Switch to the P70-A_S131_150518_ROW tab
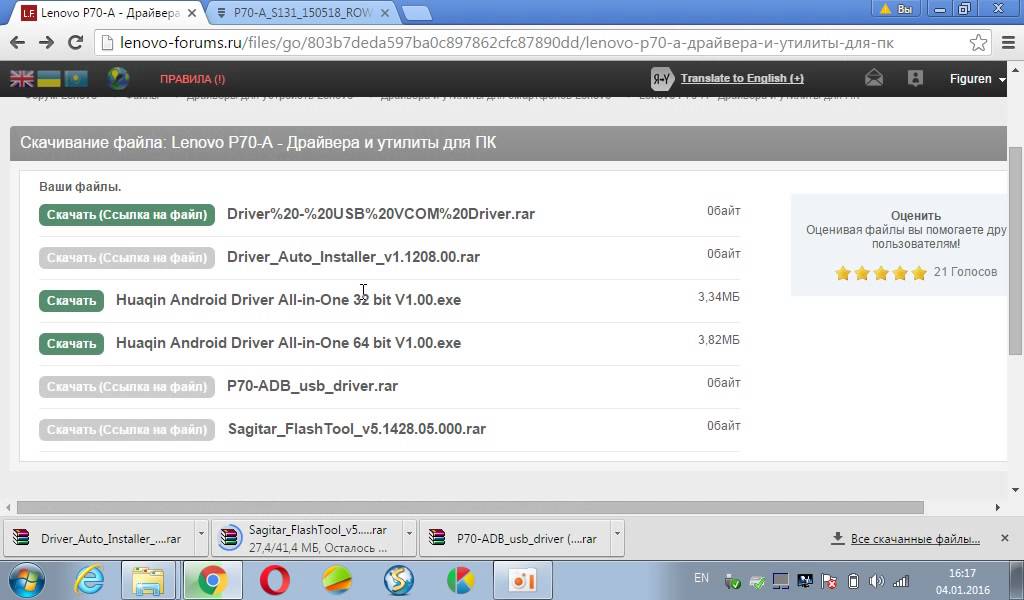 pos(302,12)
